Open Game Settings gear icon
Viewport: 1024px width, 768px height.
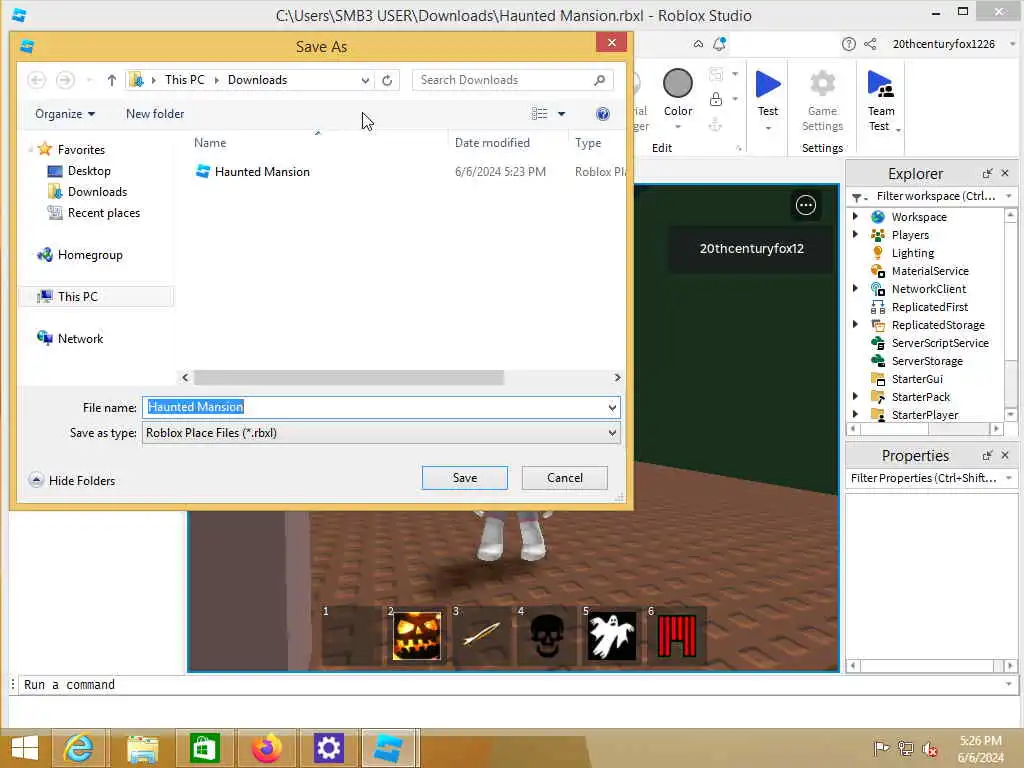pos(822,84)
